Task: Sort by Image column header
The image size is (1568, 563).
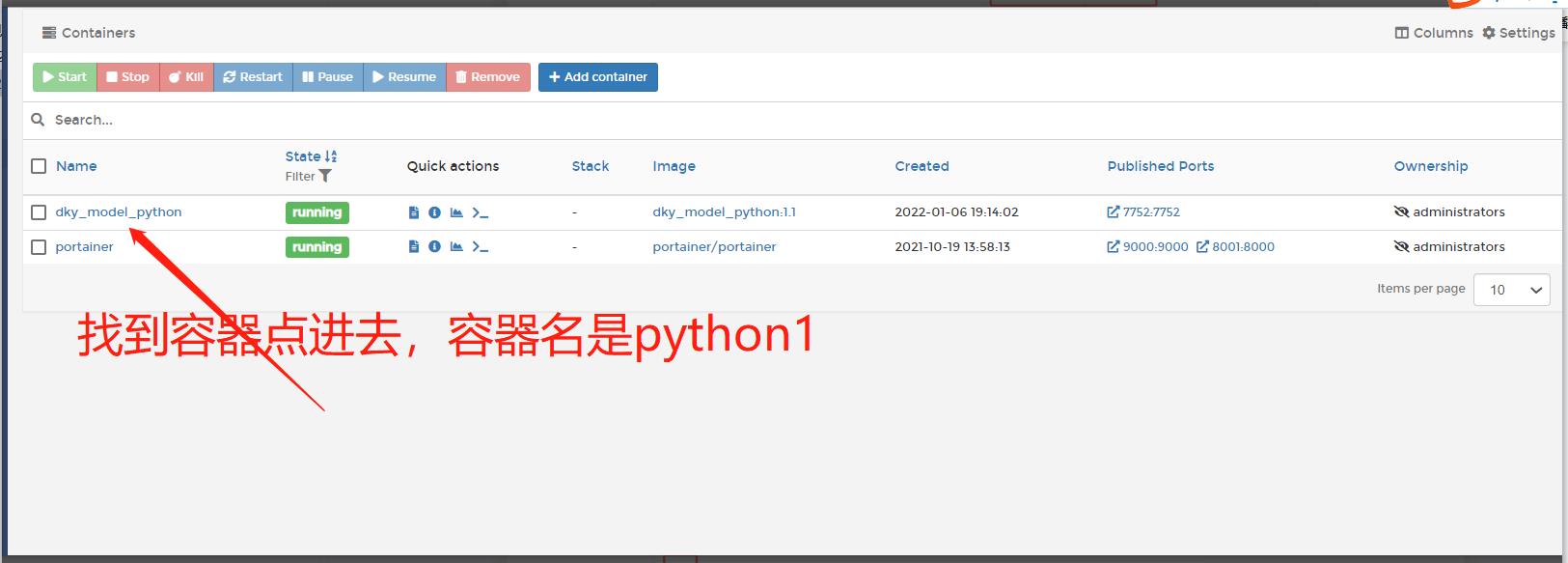Action: tap(674, 166)
